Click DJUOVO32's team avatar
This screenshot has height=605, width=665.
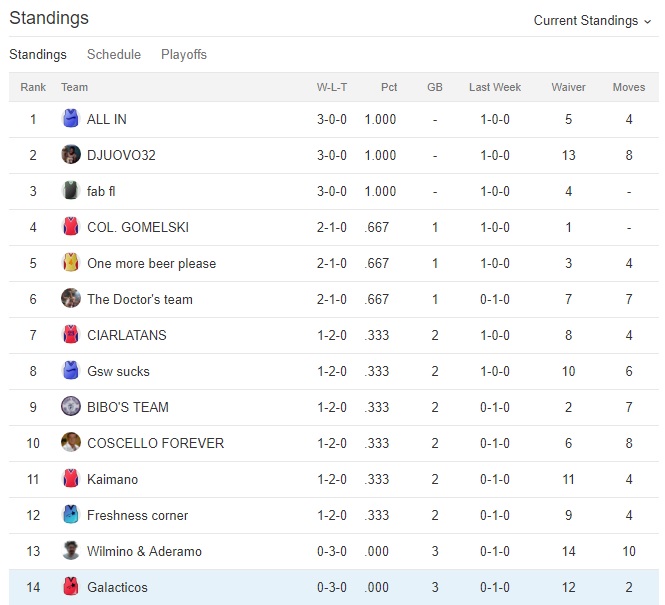pyautogui.click(x=70, y=155)
